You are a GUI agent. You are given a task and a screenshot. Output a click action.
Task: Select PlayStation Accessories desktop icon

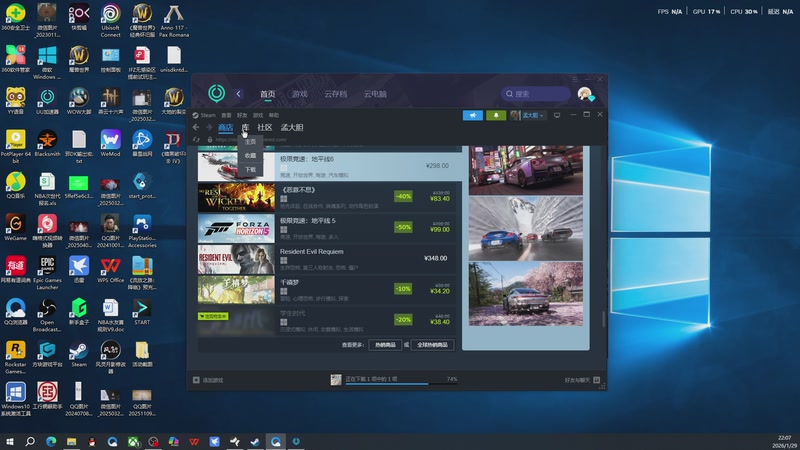[x=142, y=231]
